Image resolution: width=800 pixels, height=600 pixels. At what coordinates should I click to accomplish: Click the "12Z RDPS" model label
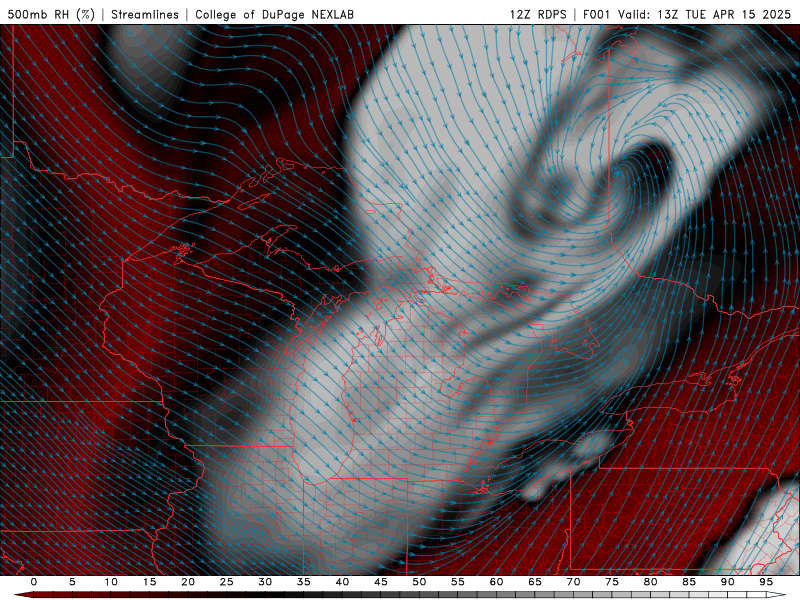[x=538, y=14]
